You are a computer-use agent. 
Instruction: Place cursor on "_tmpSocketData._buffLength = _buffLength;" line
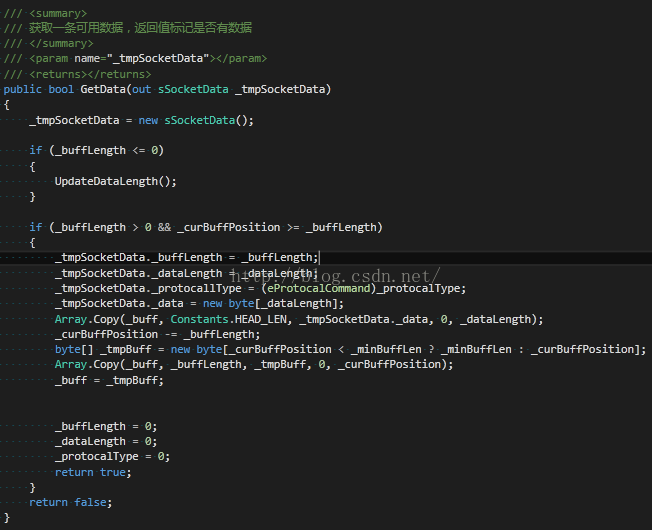[x=187, y=258]
